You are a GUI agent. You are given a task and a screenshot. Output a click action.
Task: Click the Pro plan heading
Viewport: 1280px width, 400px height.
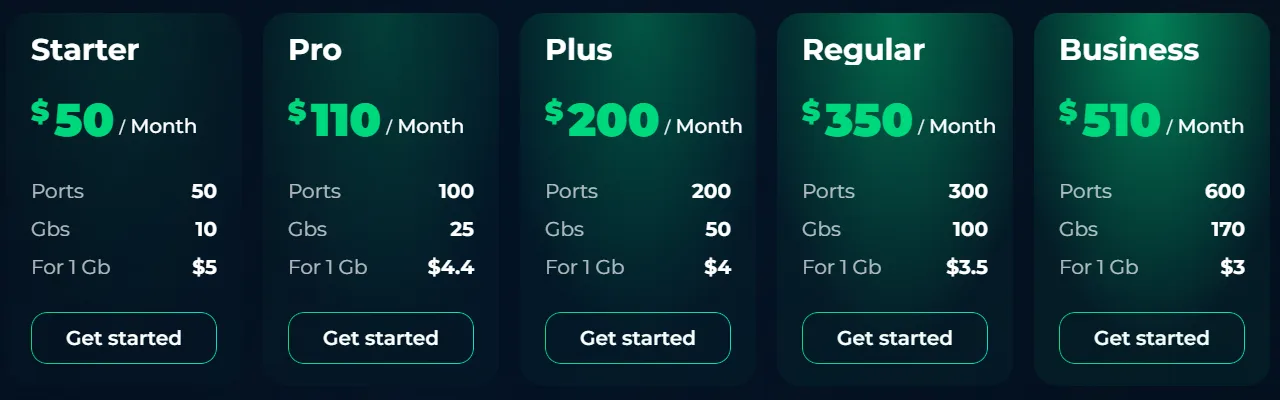[x=315, y=50]
